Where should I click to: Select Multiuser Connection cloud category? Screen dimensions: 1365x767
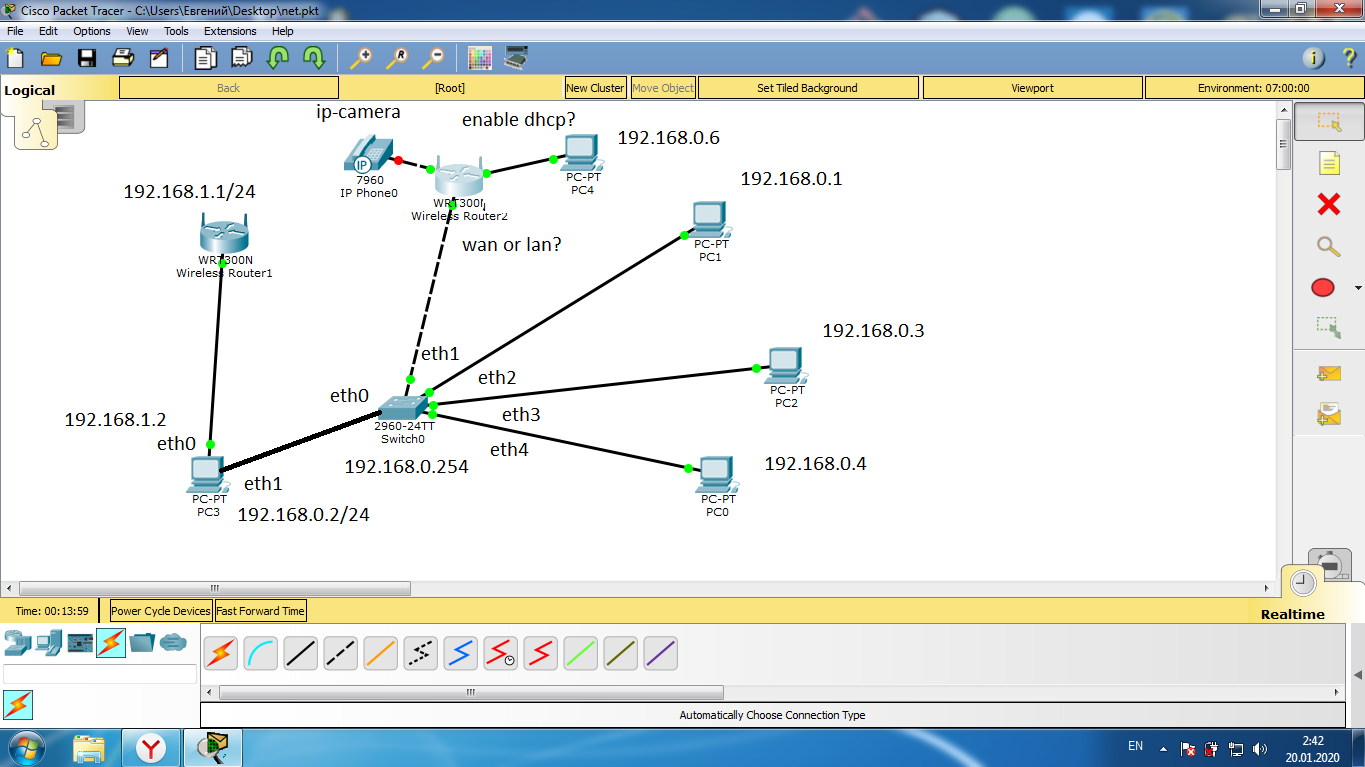click(173, 642)
